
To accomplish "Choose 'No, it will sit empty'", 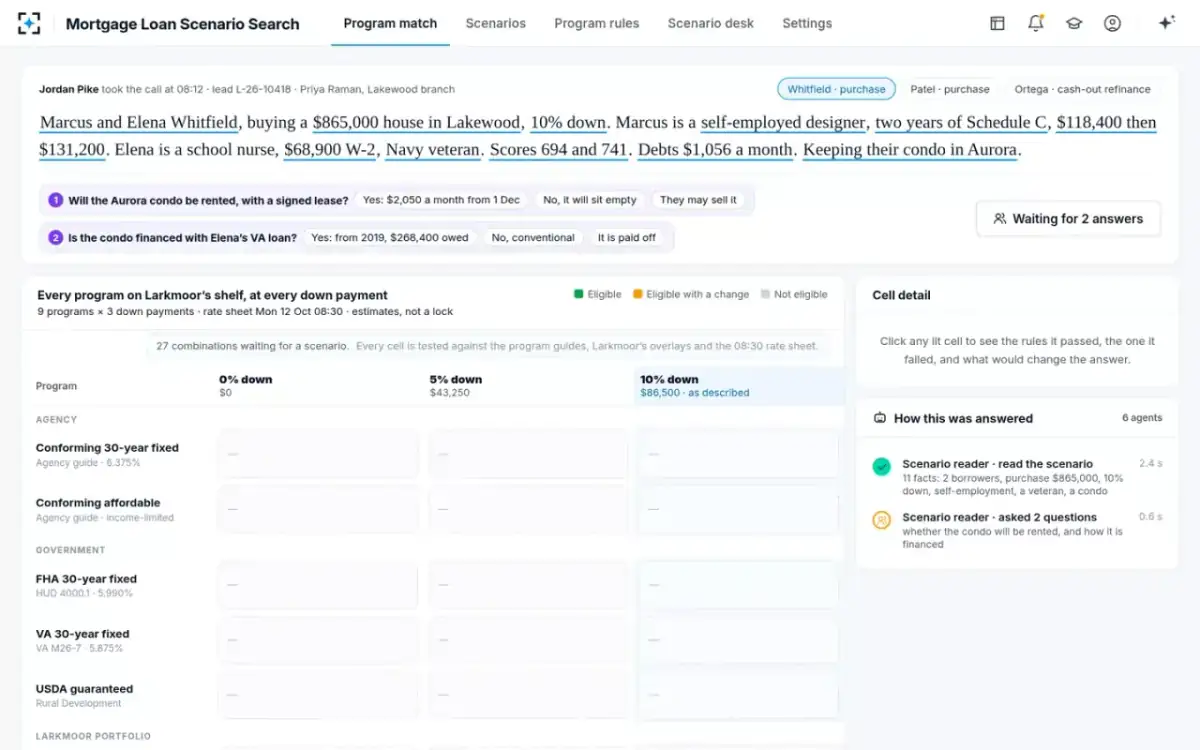I will (x=590, y=200).
